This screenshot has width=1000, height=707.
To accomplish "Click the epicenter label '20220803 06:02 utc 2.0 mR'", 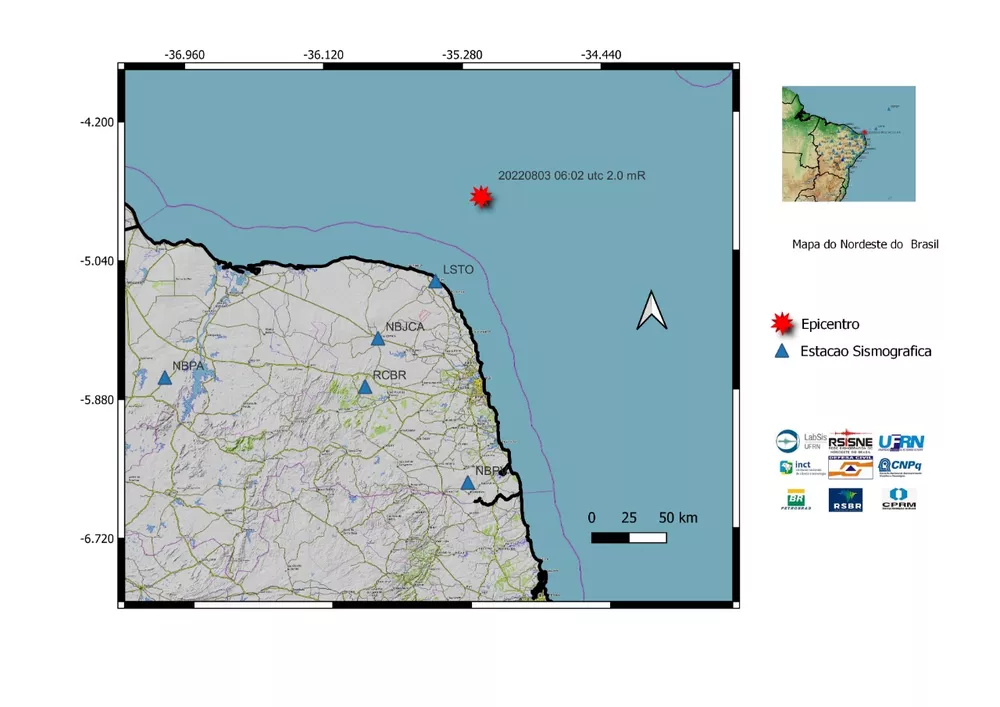I will pyautogui.click(x=571, y=175).
